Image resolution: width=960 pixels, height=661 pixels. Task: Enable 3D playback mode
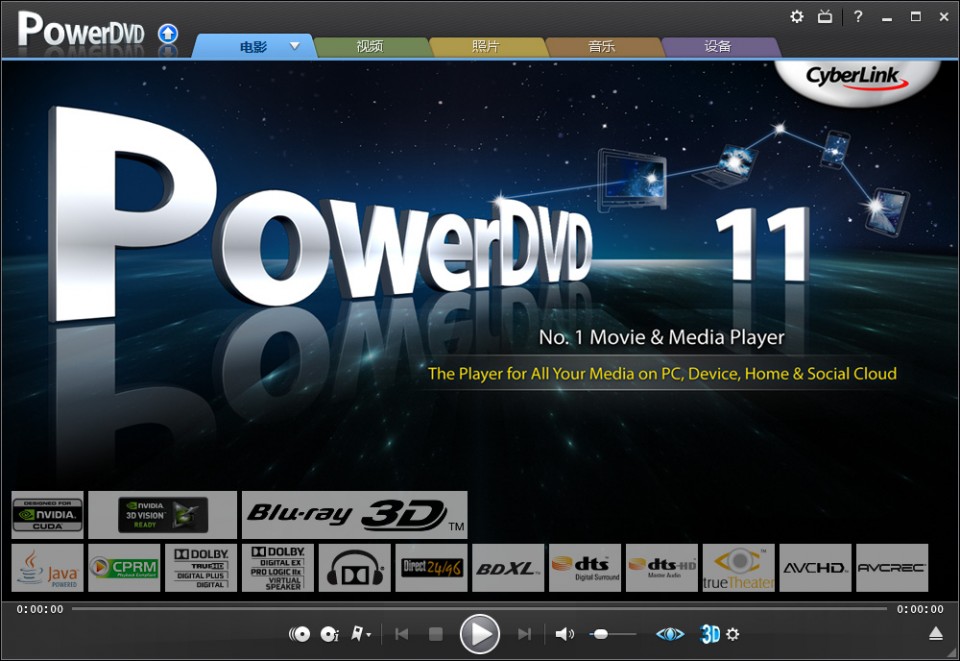click(x=711, y=634)
